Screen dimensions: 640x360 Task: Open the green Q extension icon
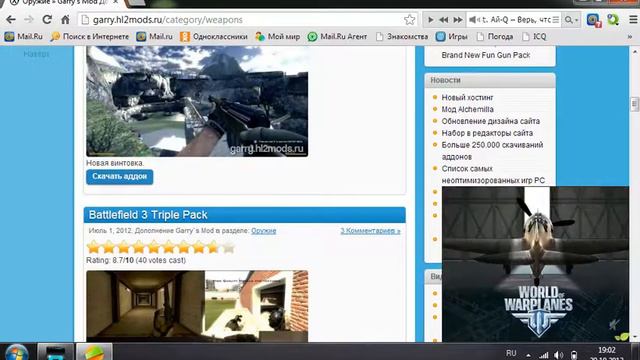613,20
